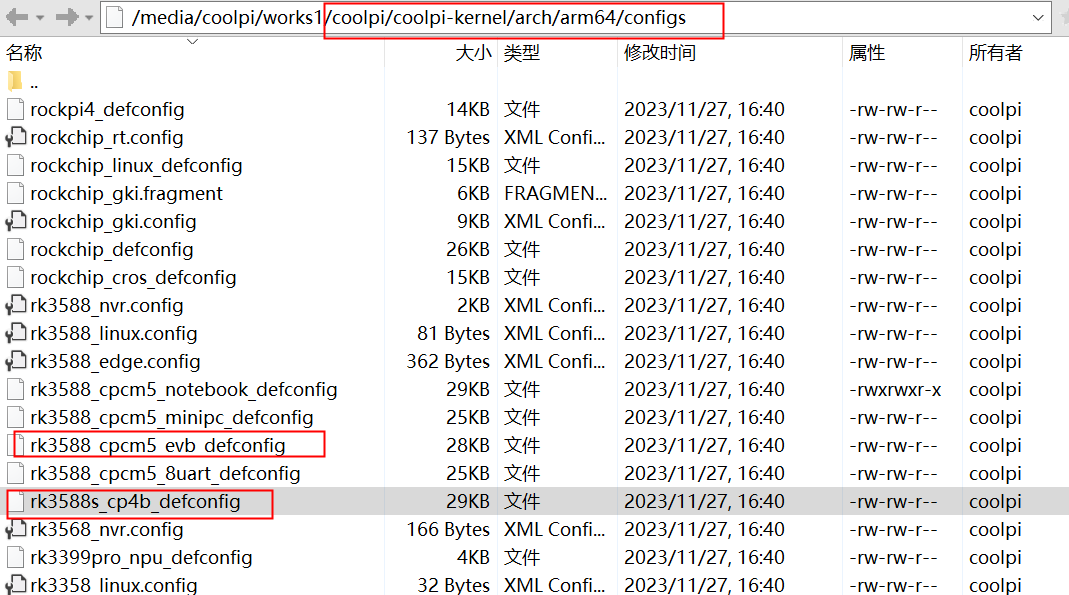Select the rk3588_nvr.config file icon

point(16,305)
